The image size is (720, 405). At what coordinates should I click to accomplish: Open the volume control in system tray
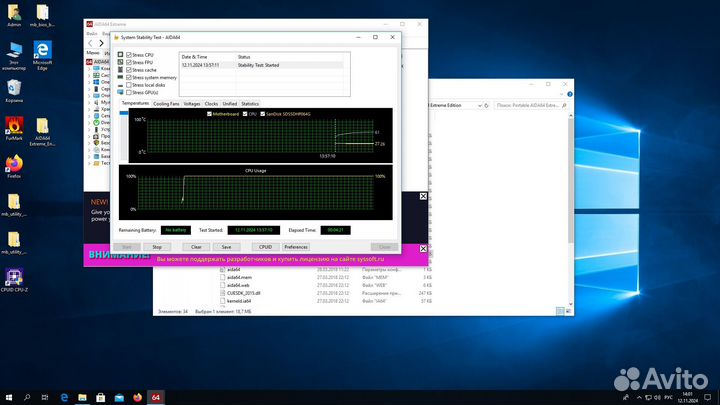657,397
